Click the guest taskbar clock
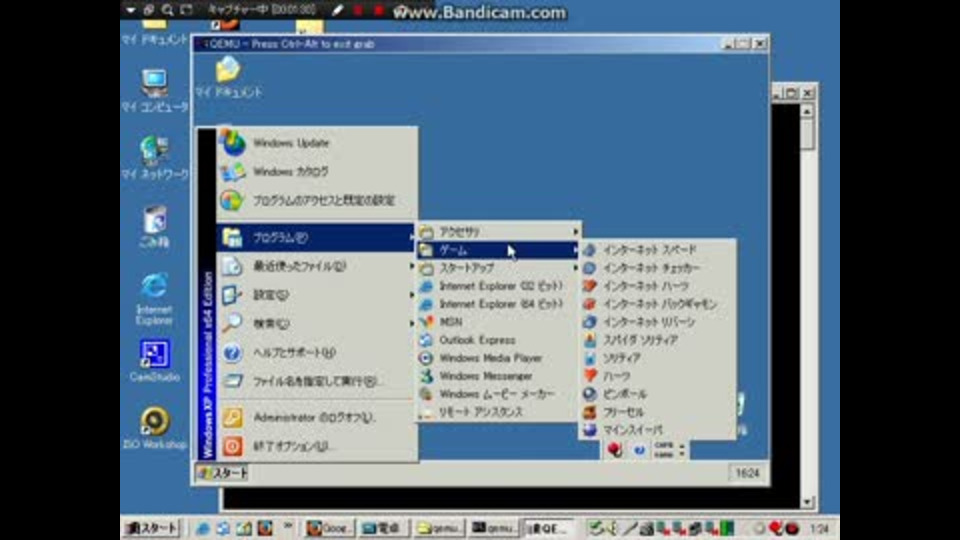 click(x=747, y=473)
